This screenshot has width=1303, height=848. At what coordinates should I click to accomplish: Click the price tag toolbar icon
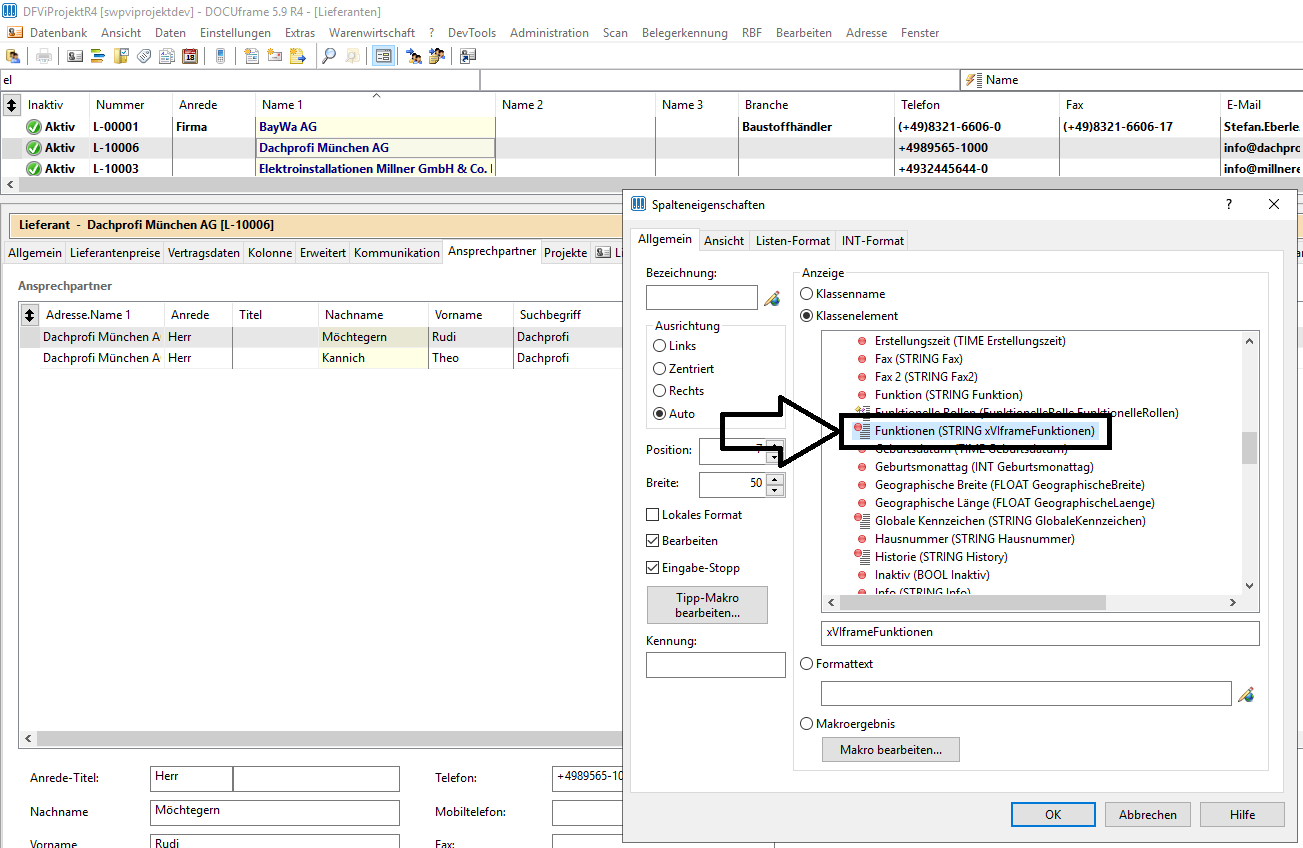[x=144, y=56]
